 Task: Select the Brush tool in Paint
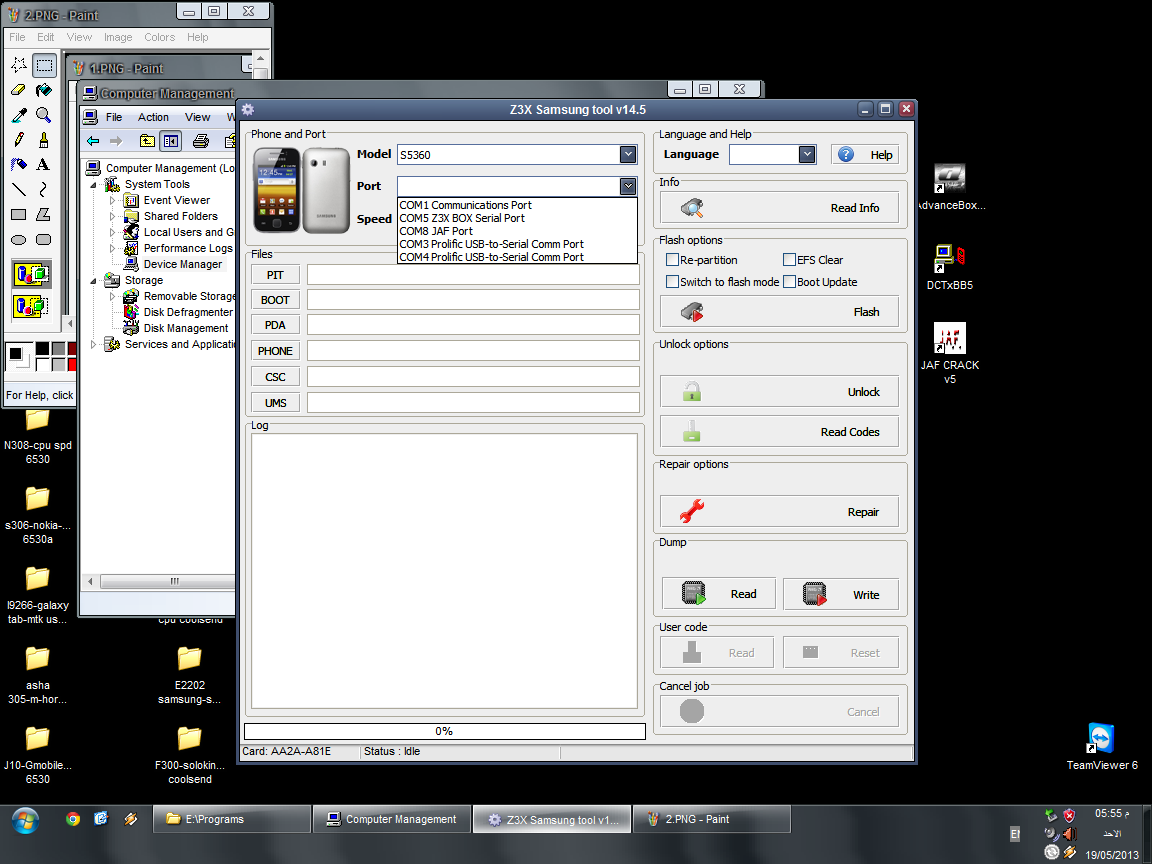point(44,140)
